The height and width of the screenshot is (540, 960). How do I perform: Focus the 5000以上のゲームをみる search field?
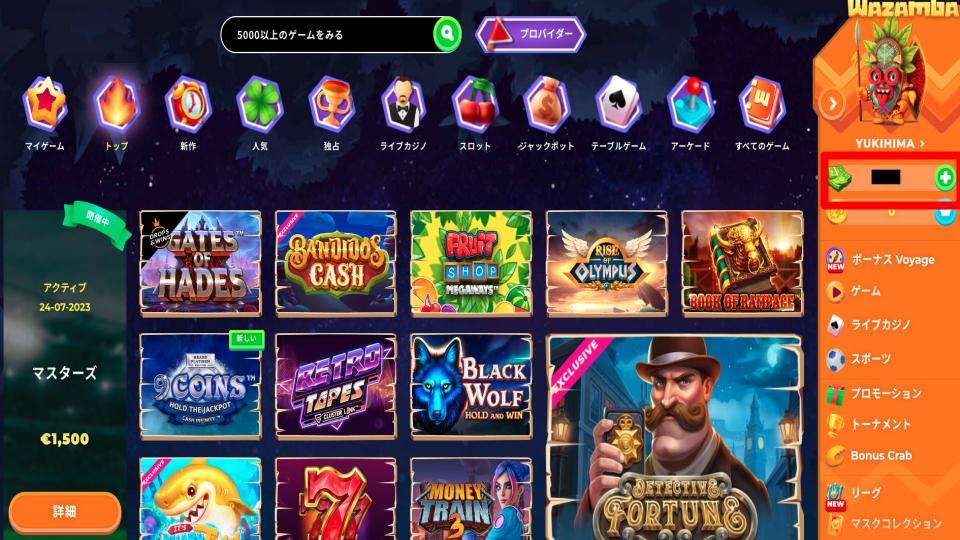pyautogui.click(x=328, y=35)
